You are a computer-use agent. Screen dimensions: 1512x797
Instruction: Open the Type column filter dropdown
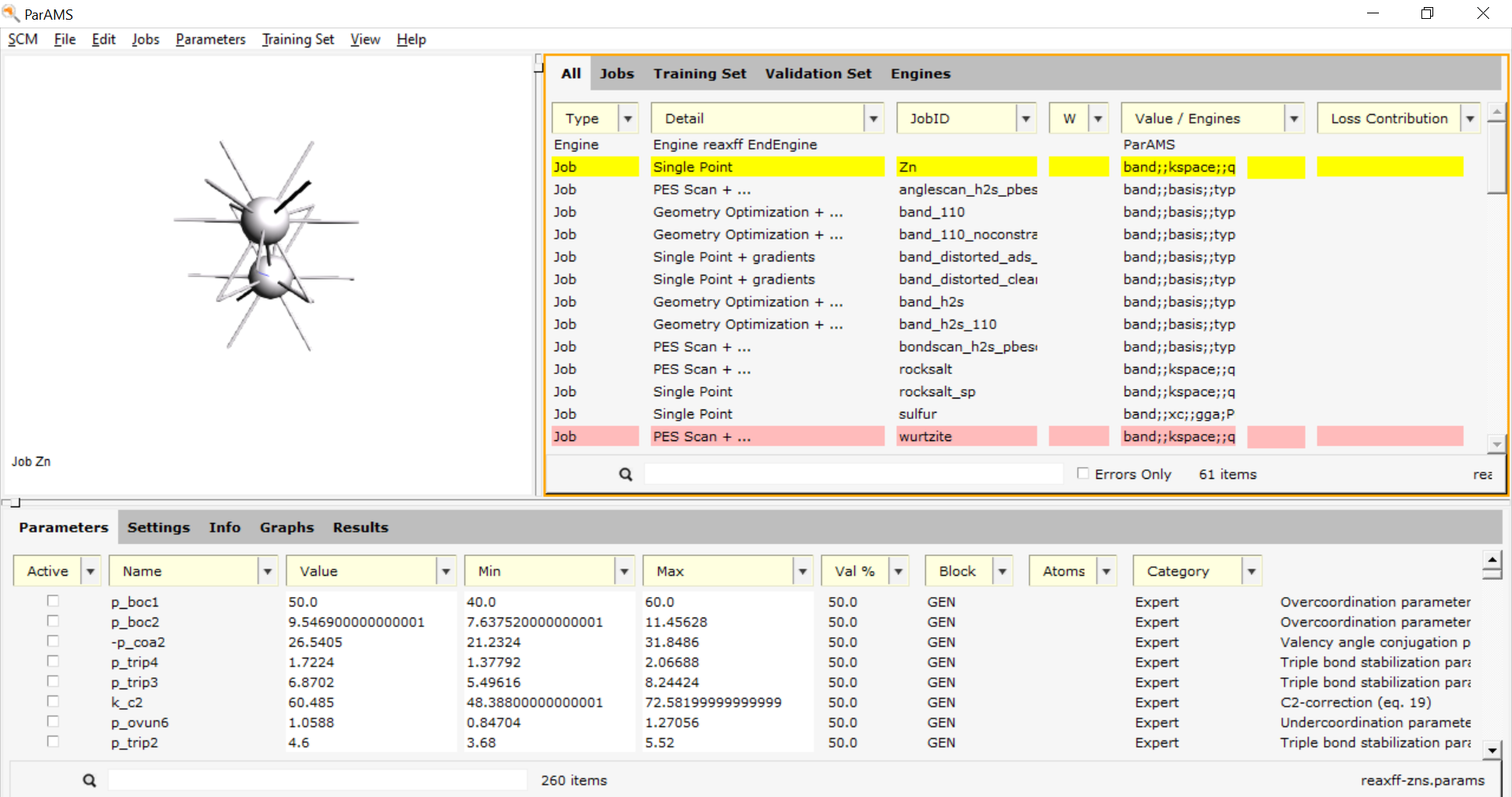(628, 119)
